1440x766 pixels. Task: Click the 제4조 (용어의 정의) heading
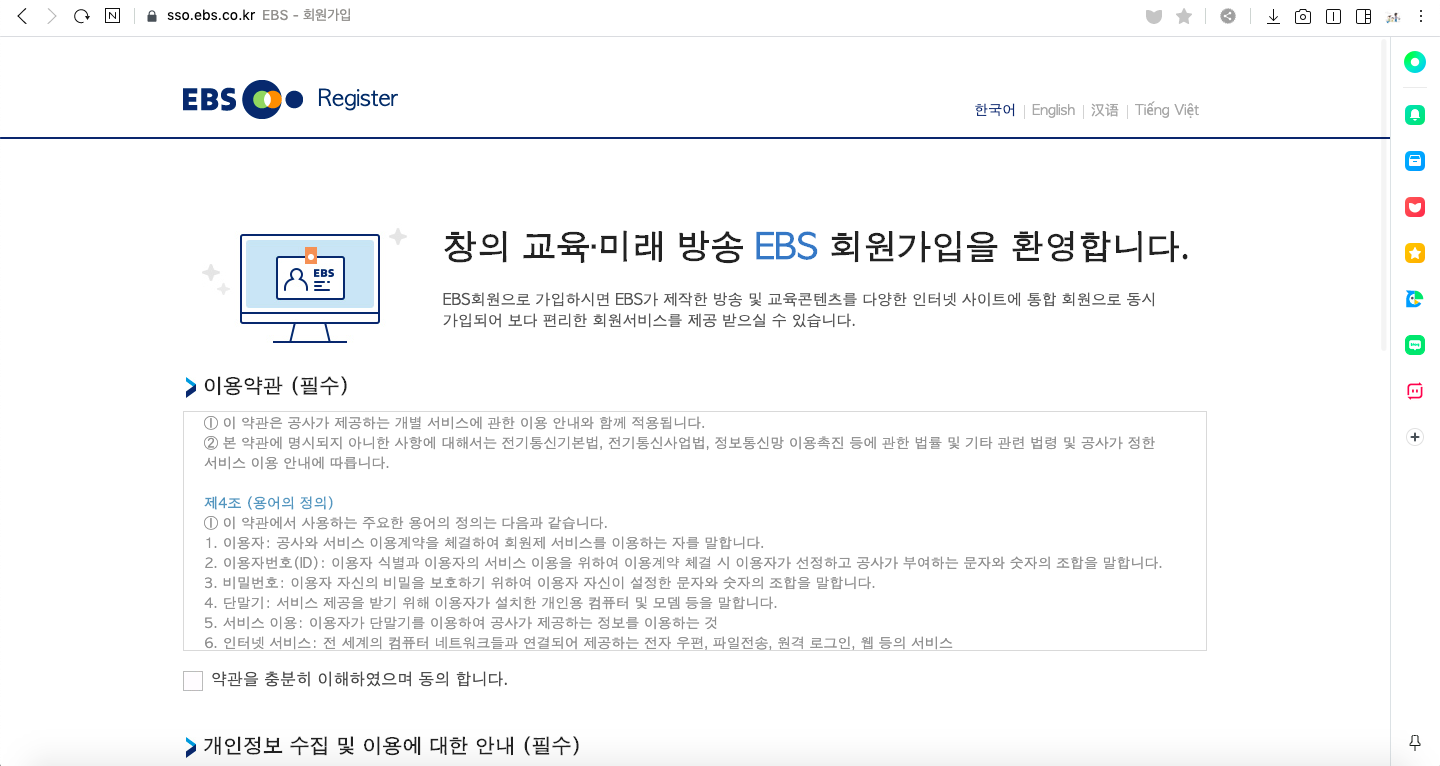tap(269, 502)
